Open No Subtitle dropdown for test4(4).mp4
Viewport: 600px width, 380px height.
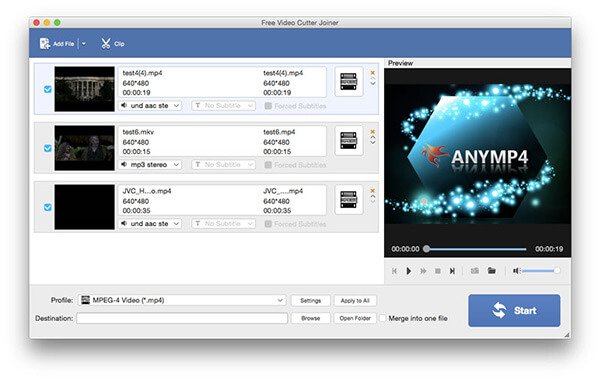pos(223,105)
